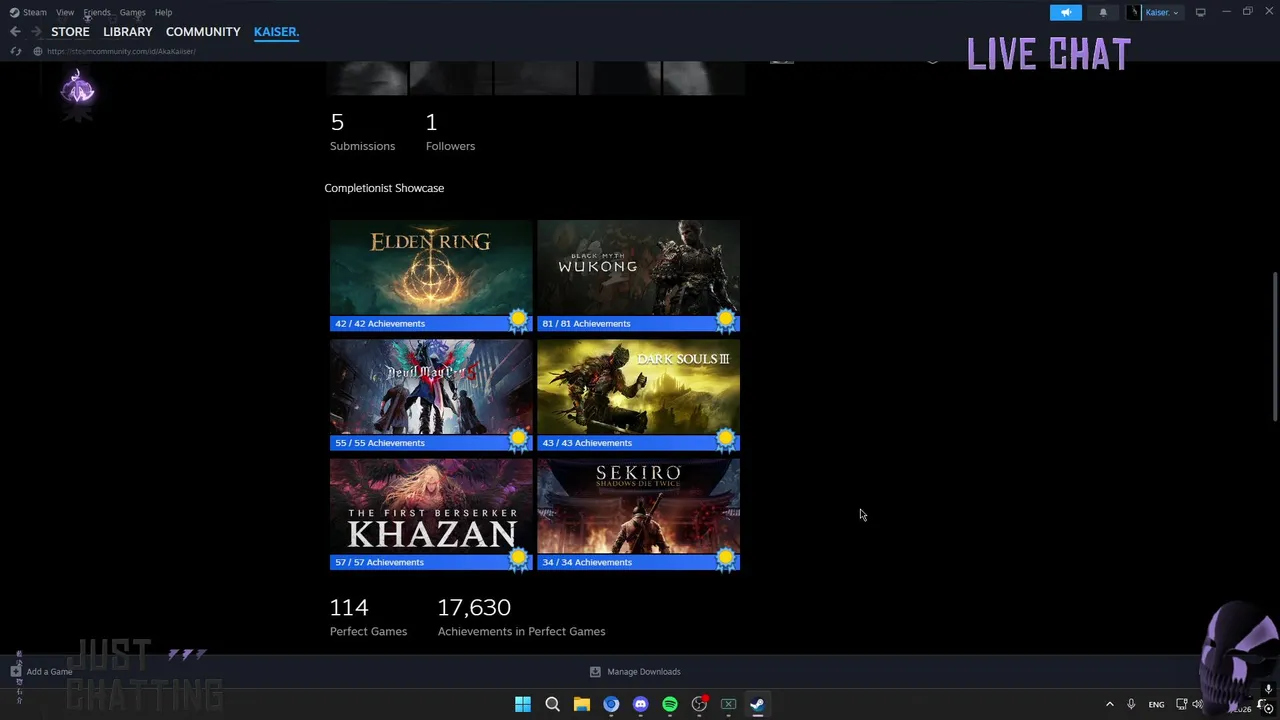The width and height of the screenshot is (1280, 720).
Task: Go to the LIBRARY tab
Action: (x=128, y=32)
